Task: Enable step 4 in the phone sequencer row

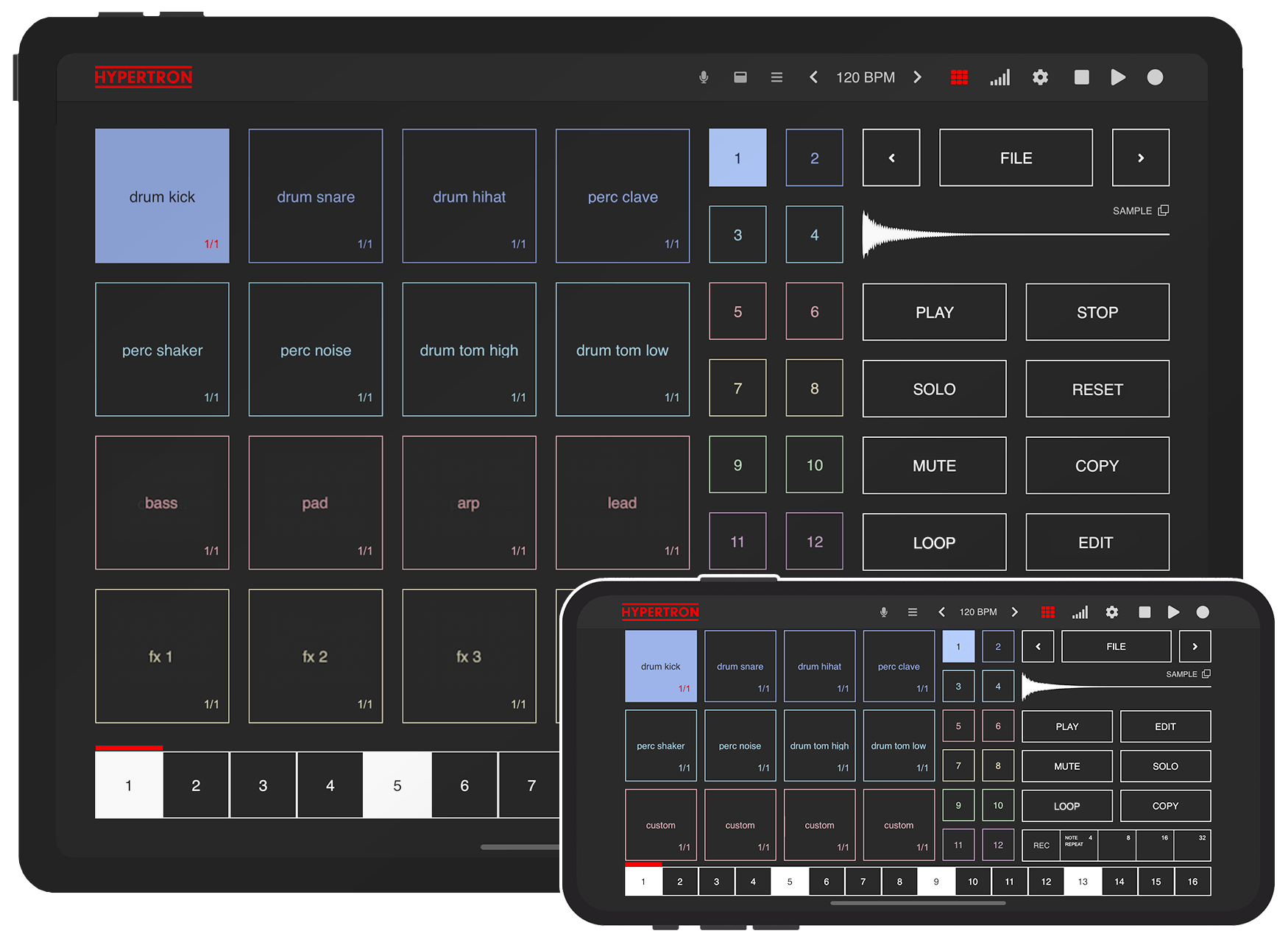Action: (753, 882)
